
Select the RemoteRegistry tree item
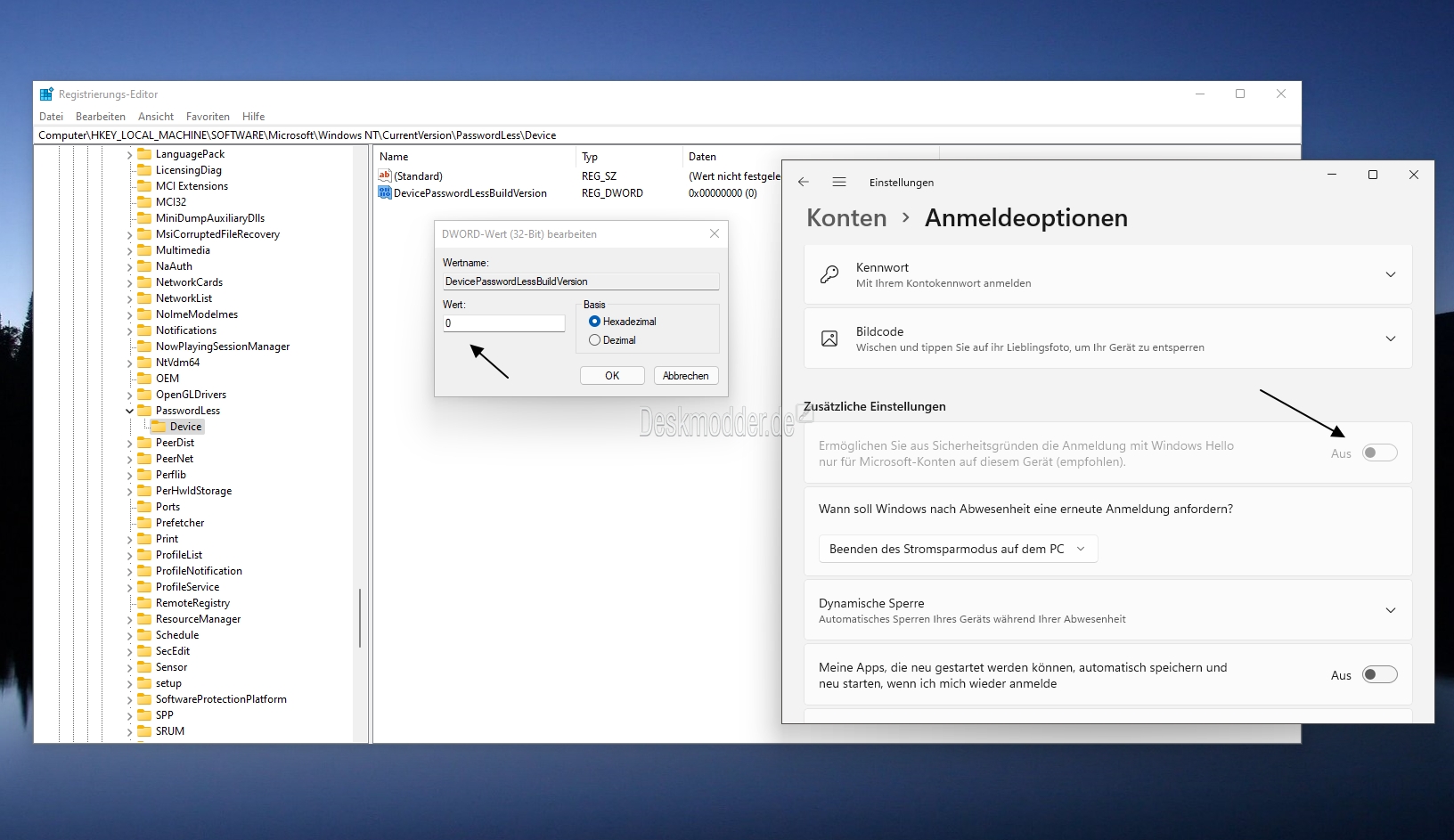[x=192, y=603]
